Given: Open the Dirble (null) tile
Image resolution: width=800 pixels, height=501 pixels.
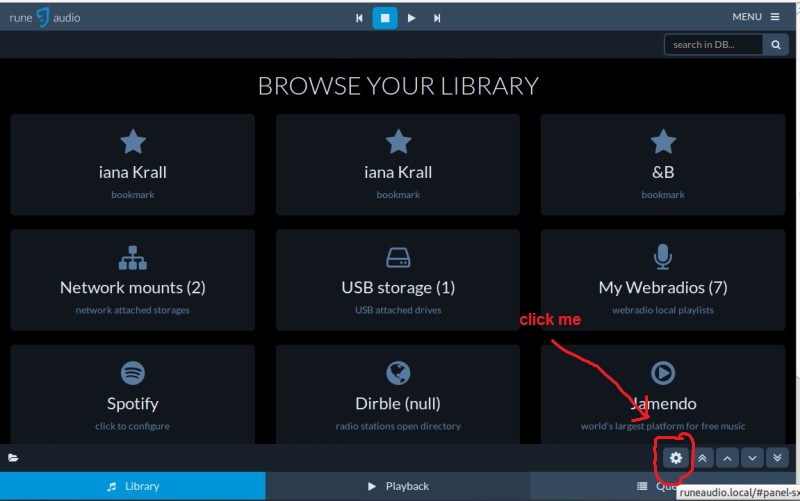Looking at the screenshot, I should pyautogui.click(x=398, y=394).
